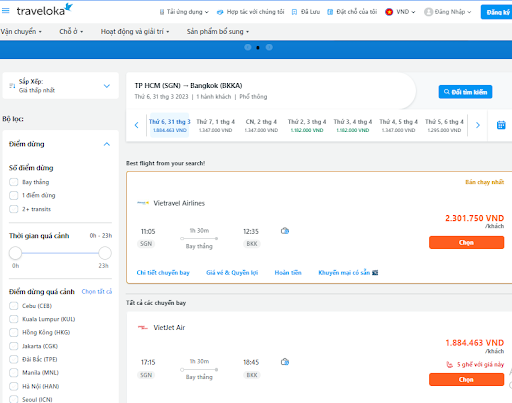
Task: Open the Sắp Xếp sort dropdown
Action: coord(61,86)
